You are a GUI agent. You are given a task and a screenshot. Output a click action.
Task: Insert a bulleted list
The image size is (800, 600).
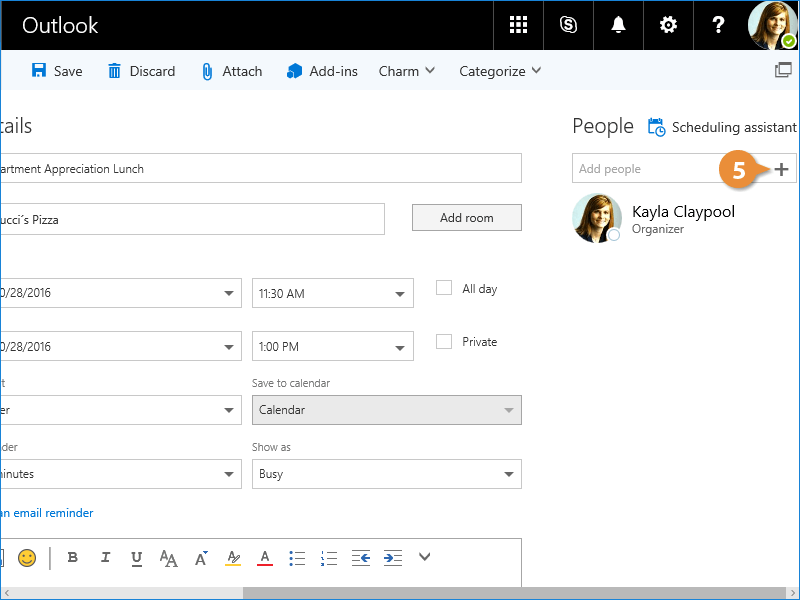297,558
